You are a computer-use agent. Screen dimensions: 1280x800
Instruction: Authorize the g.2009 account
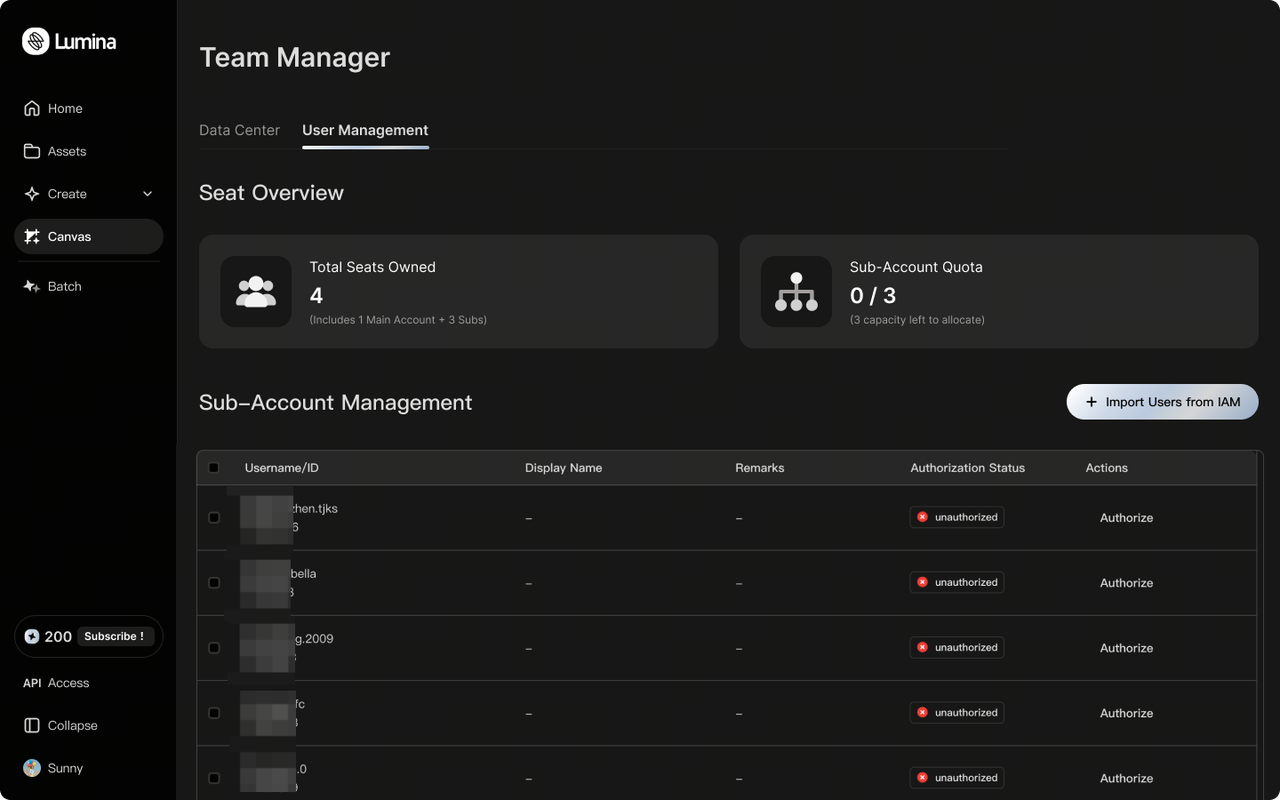coord(1126,648)
